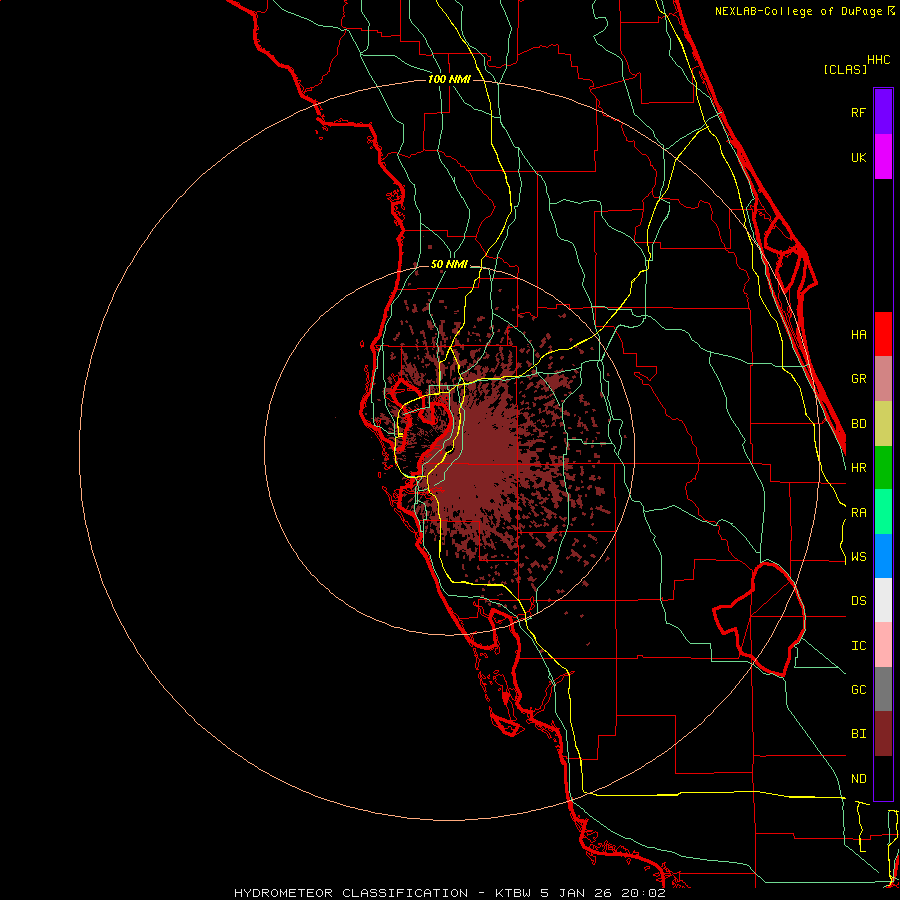This screenshot has height=900, width=900.
Task: Click the mint RA legend color block
Action: 883,512
